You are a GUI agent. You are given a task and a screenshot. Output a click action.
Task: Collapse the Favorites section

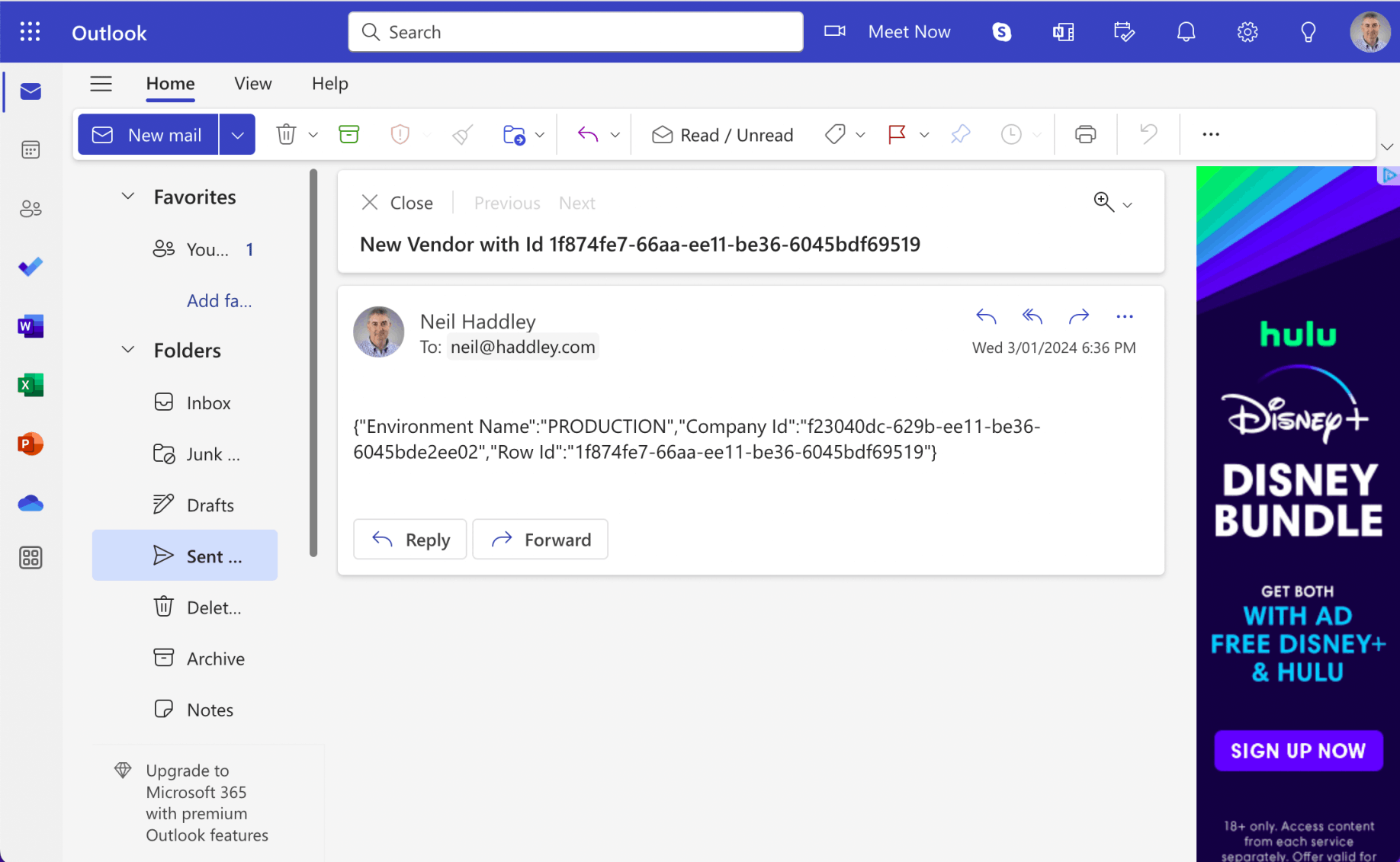(x=128, y=197)
